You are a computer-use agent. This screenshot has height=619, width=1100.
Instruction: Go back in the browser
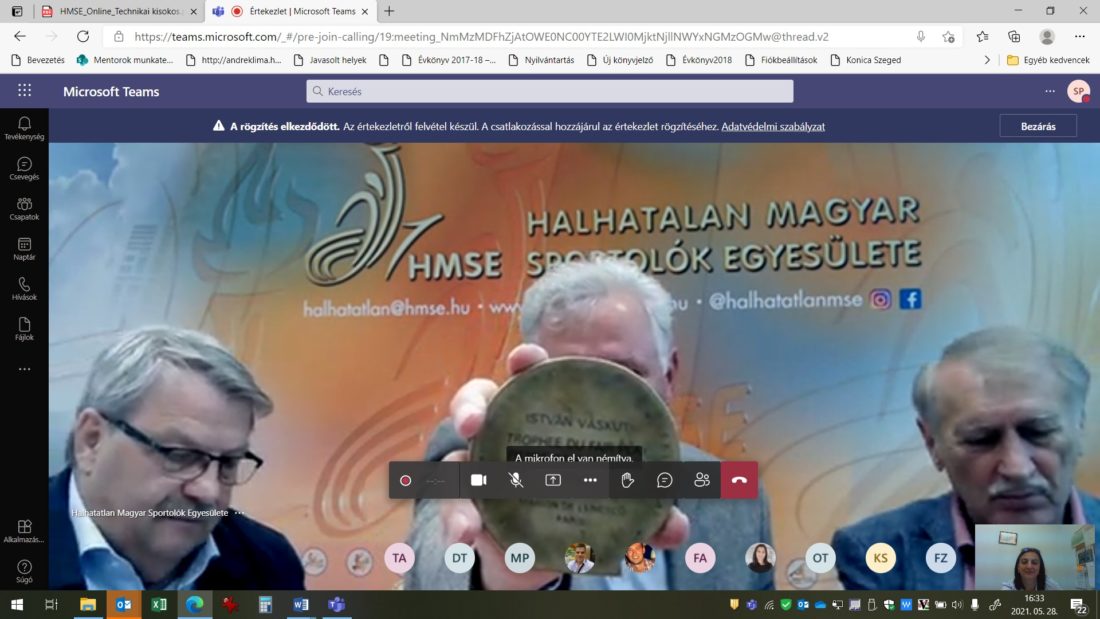20,36
